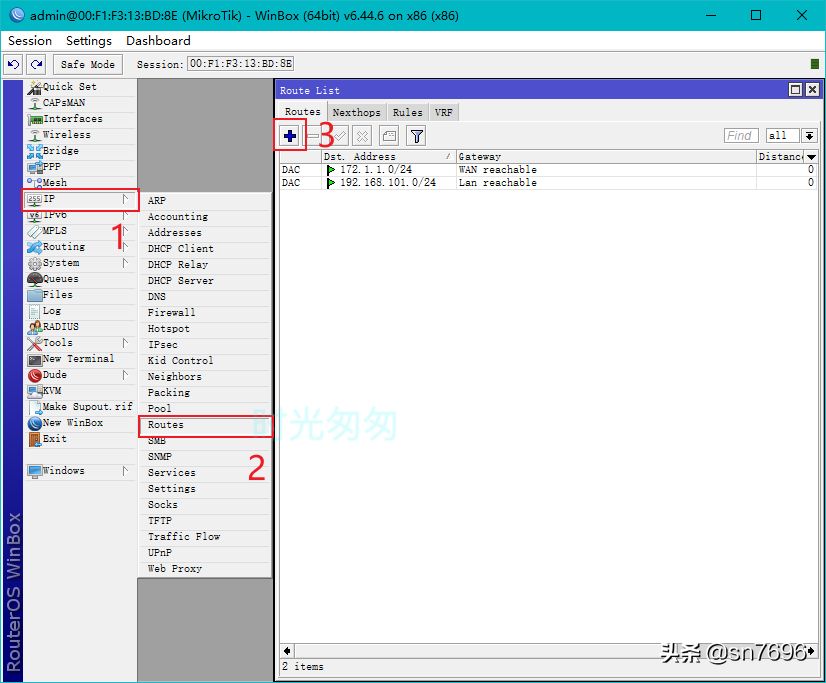
Task: Open Wireless from the sidebar
Action: pyautogui.click(x=81, y=135)
